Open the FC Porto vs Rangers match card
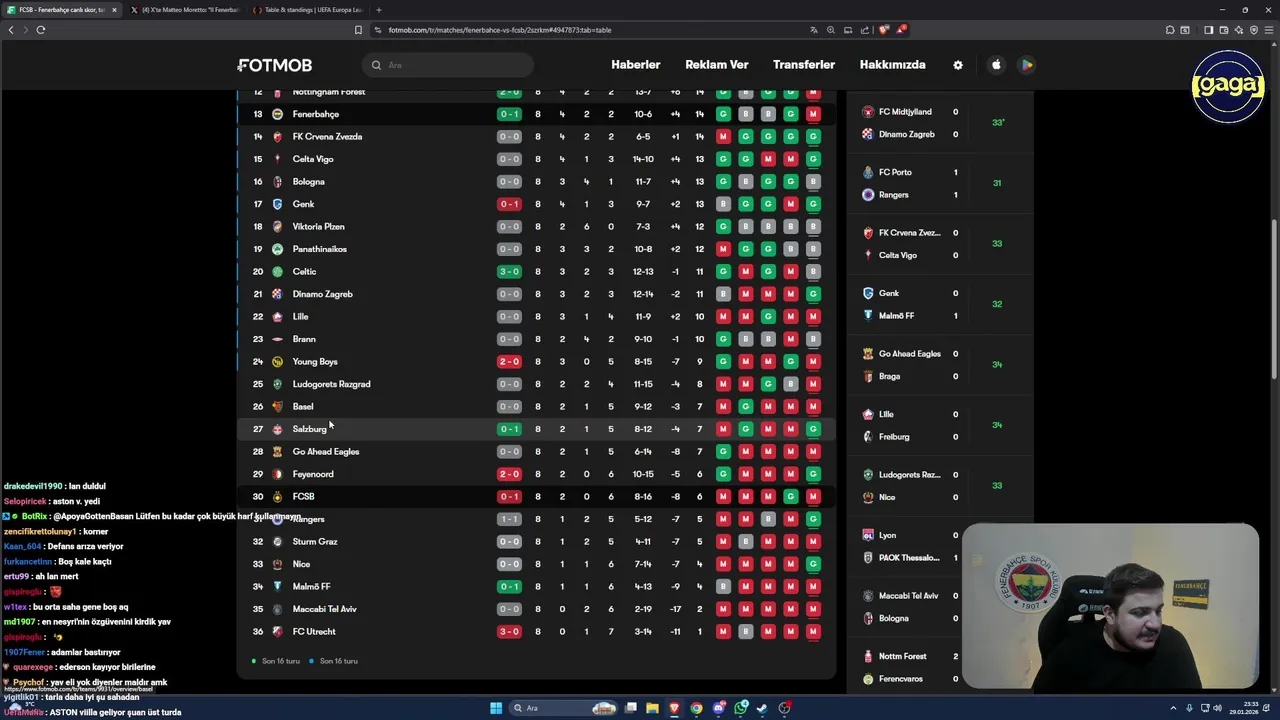 (940, 183)
